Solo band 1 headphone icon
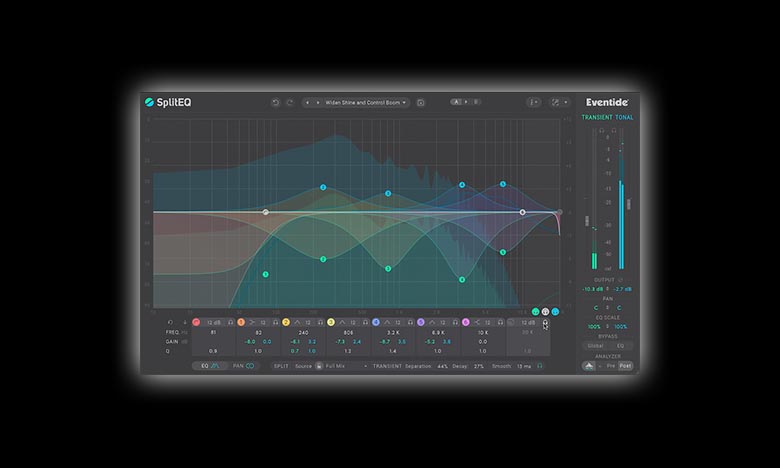 point(276,322)
